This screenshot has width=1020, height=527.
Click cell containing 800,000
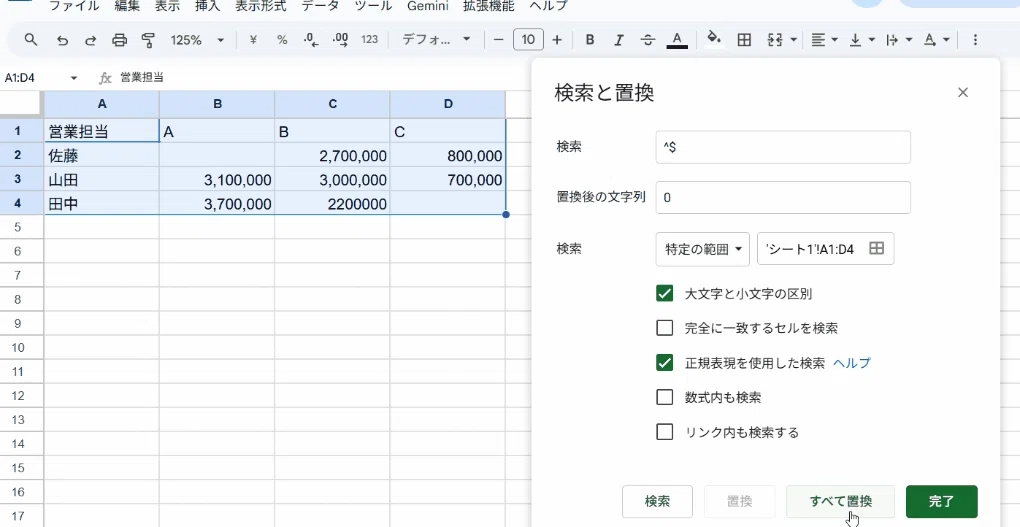tap(448, 155)
